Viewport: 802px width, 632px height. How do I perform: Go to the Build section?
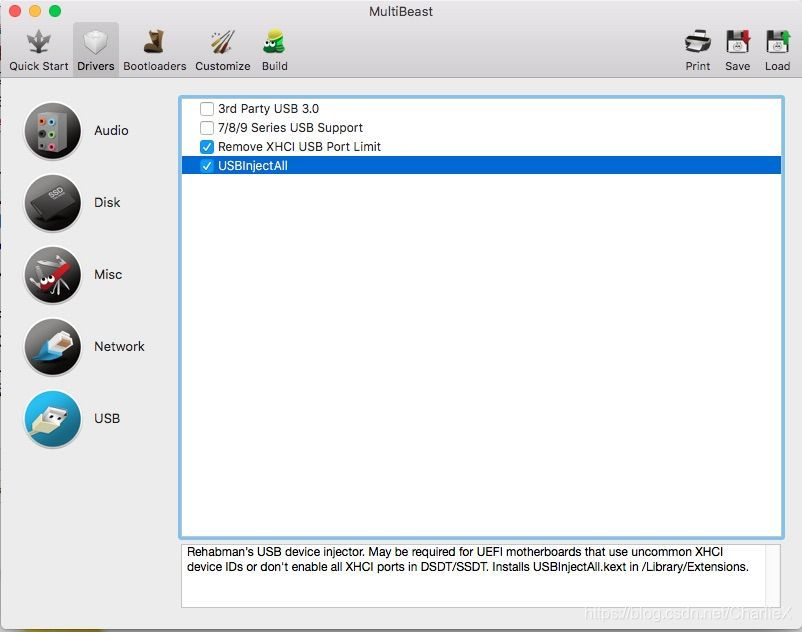[x=275, y=51]
